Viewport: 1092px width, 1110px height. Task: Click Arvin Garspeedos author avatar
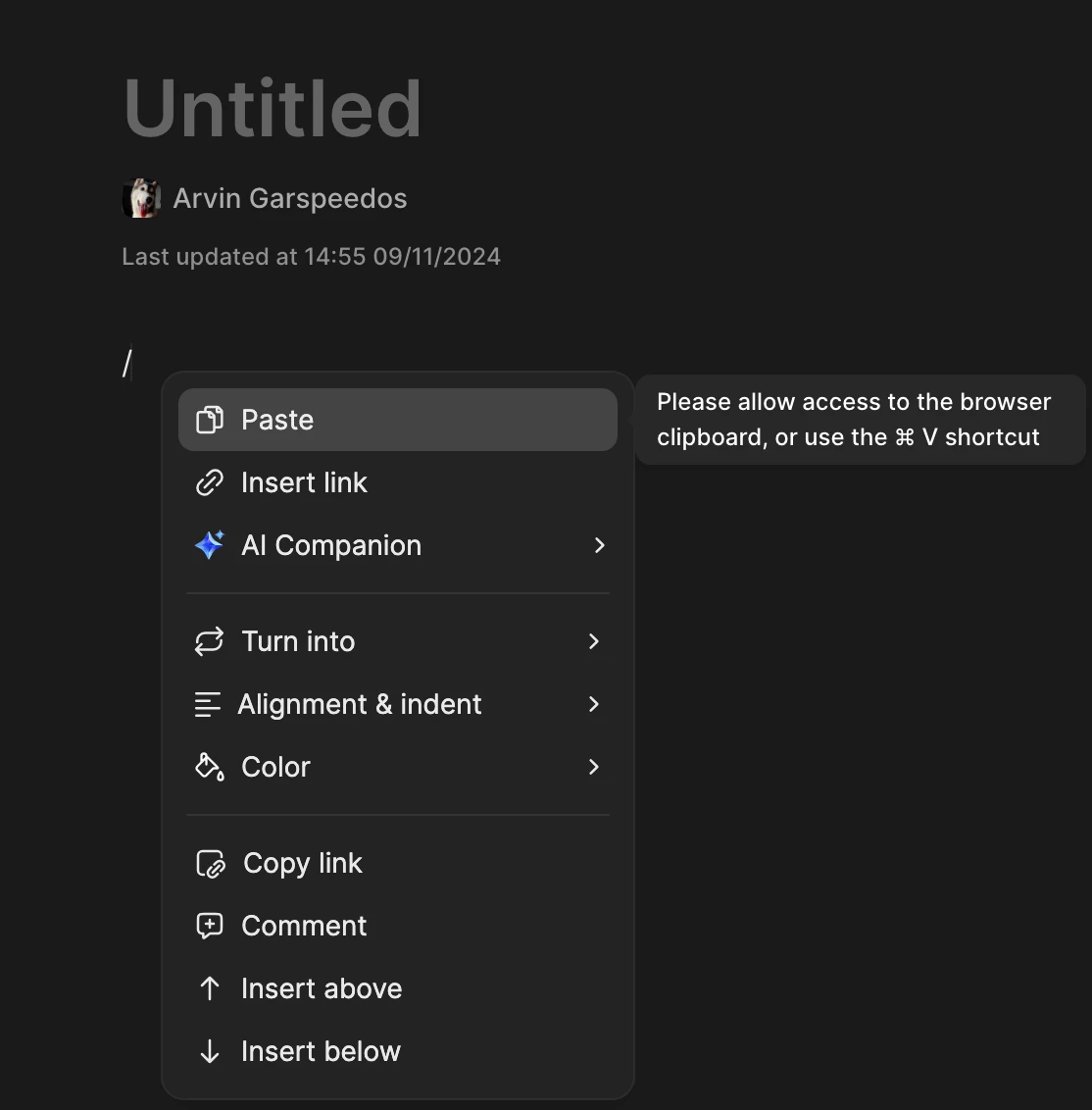(141, 198)
